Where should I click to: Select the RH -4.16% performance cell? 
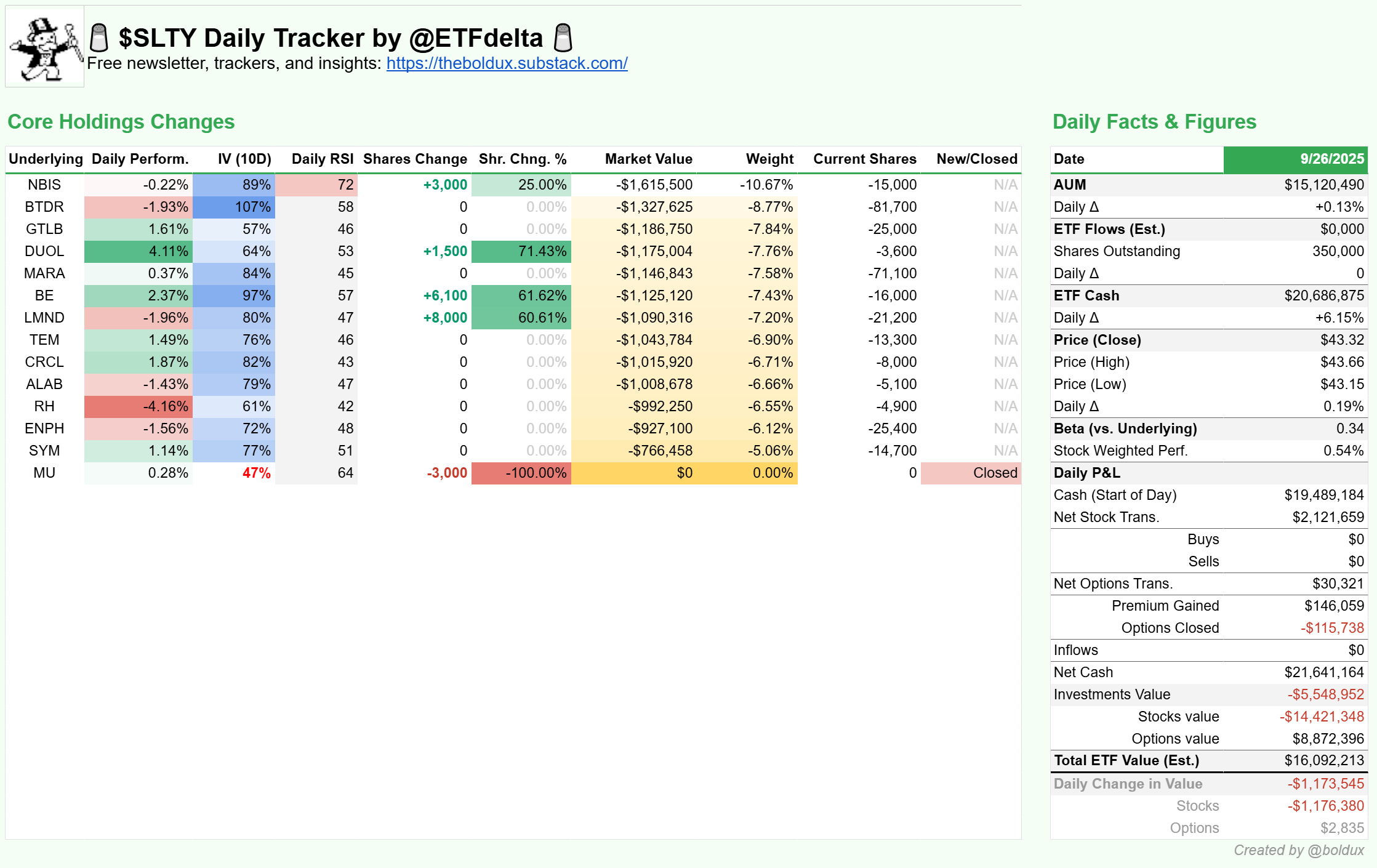click(139, 406)
